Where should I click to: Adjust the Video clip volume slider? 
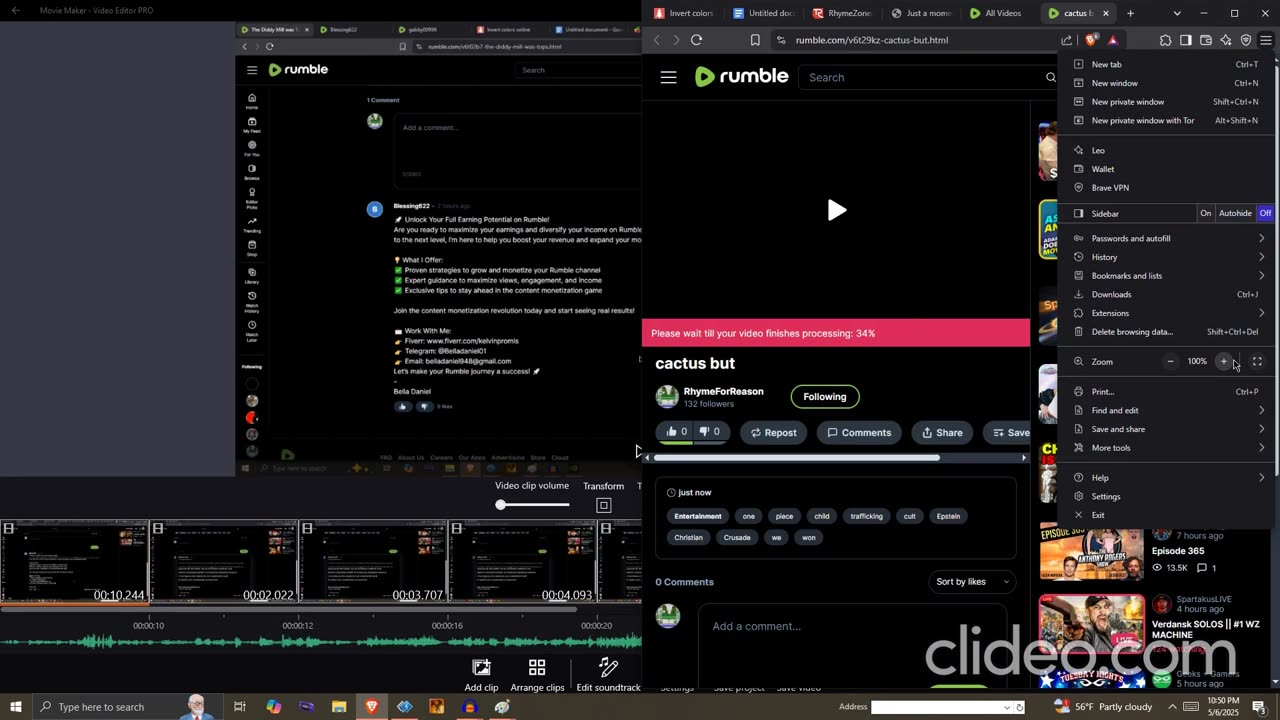coord(534,504)
